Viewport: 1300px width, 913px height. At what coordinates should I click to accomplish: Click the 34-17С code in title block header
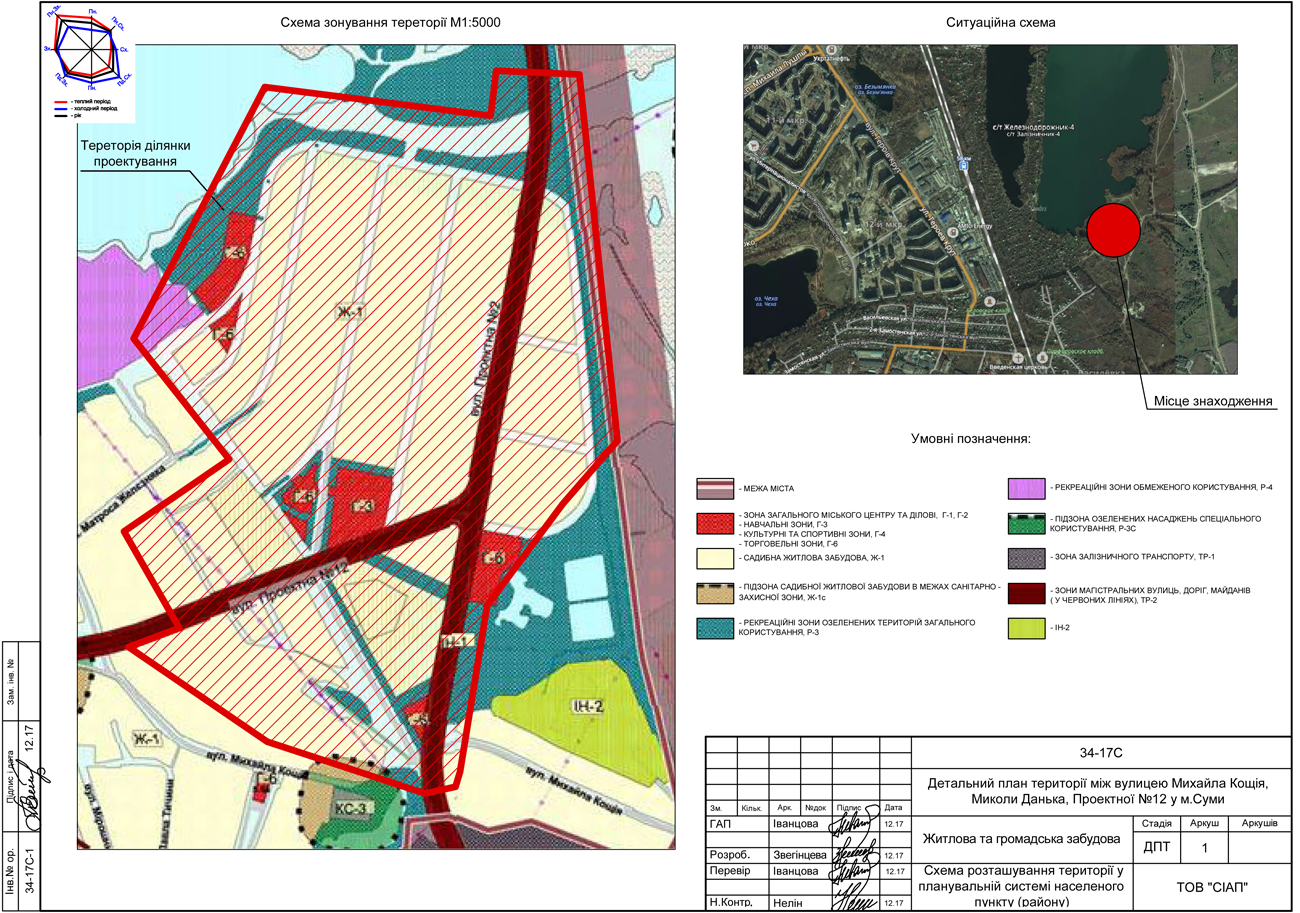pyautogui.click(x=1104, y=751)
